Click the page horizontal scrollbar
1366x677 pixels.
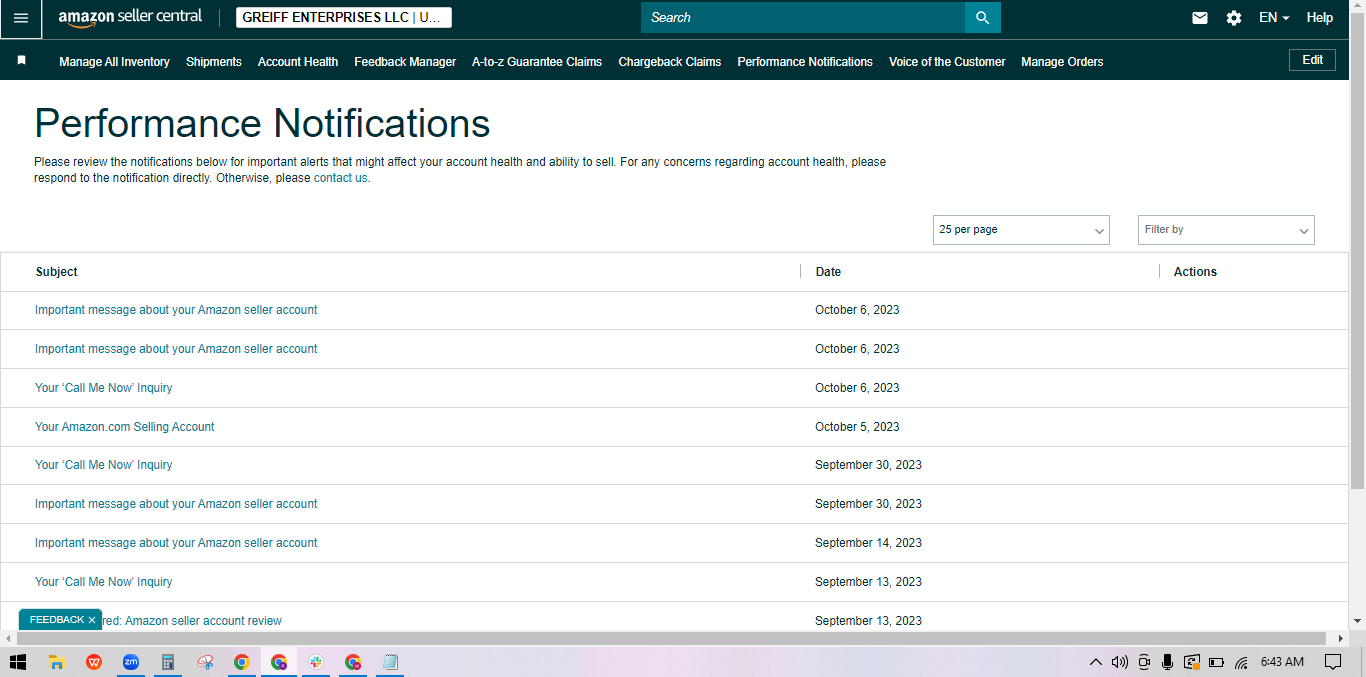click(670, 638)
